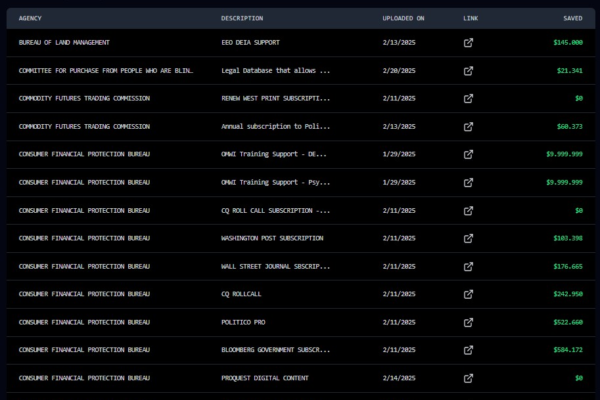Click WASHINGTON POST SUBSCRIPTION description
Screen dimensions: 600x400
272,238
